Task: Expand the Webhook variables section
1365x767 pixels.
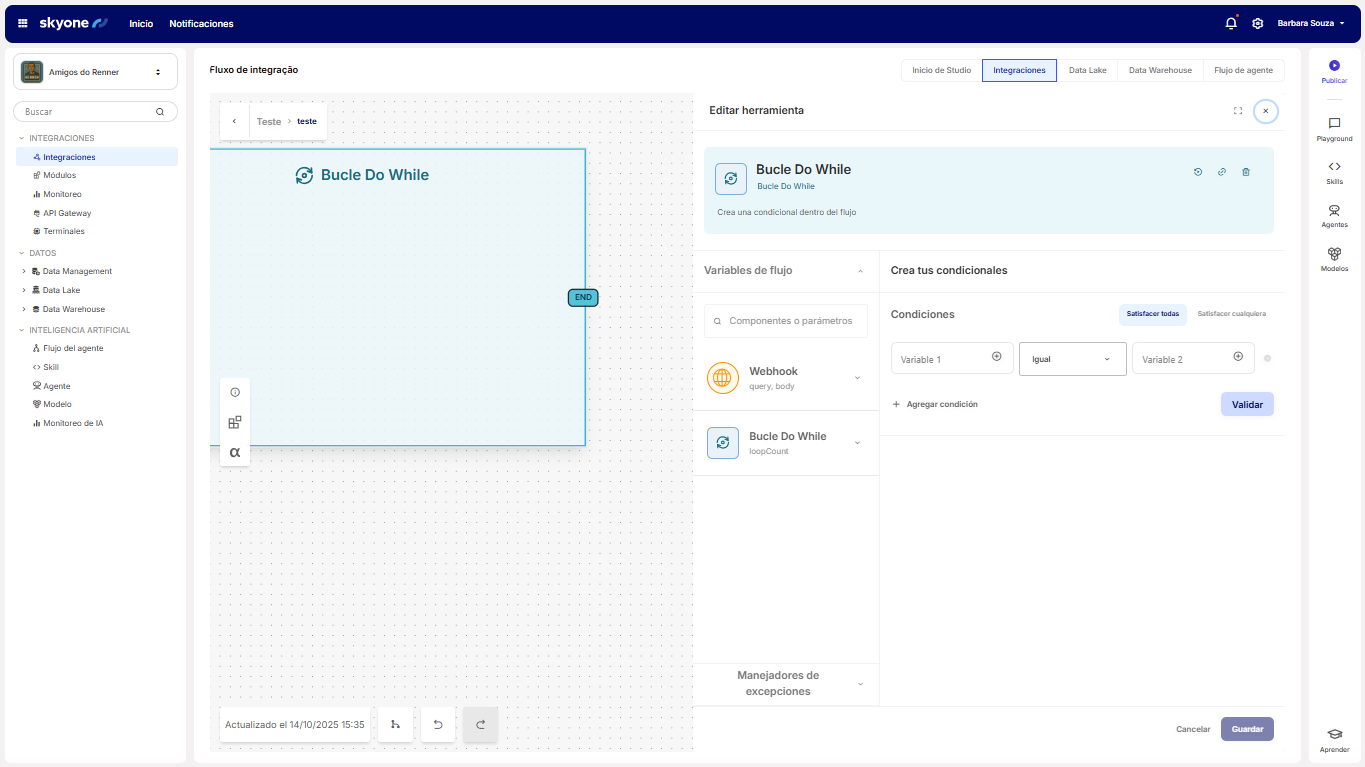Action: [857, 378]
